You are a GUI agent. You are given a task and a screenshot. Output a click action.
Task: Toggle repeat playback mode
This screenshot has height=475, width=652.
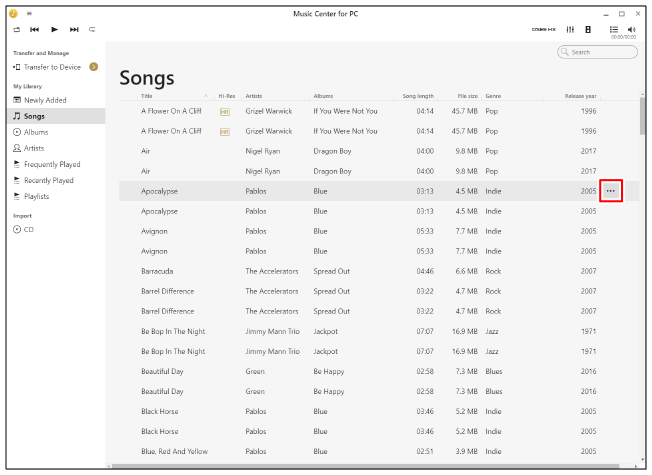click(92, 30)
